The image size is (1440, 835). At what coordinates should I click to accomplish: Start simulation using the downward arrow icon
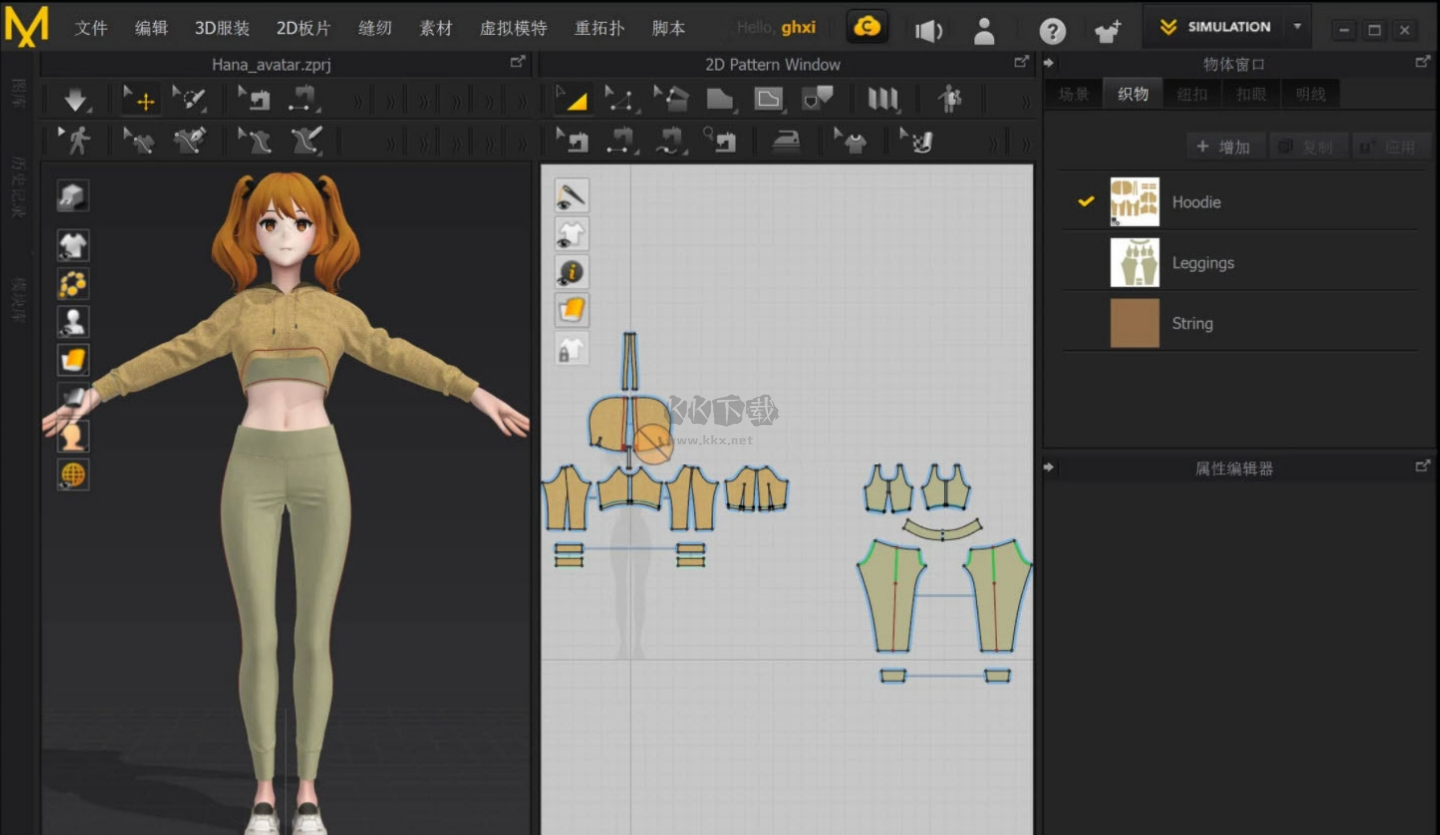[75, 99]
